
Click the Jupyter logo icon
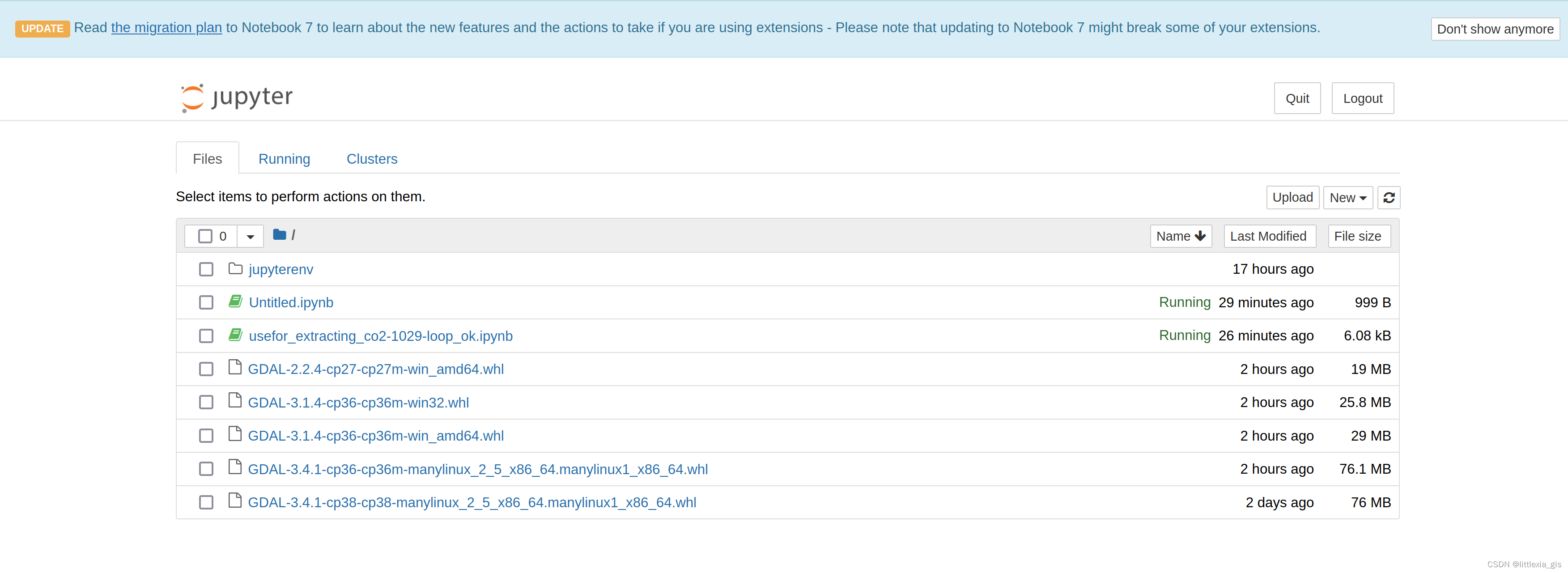tap(192, 98)
